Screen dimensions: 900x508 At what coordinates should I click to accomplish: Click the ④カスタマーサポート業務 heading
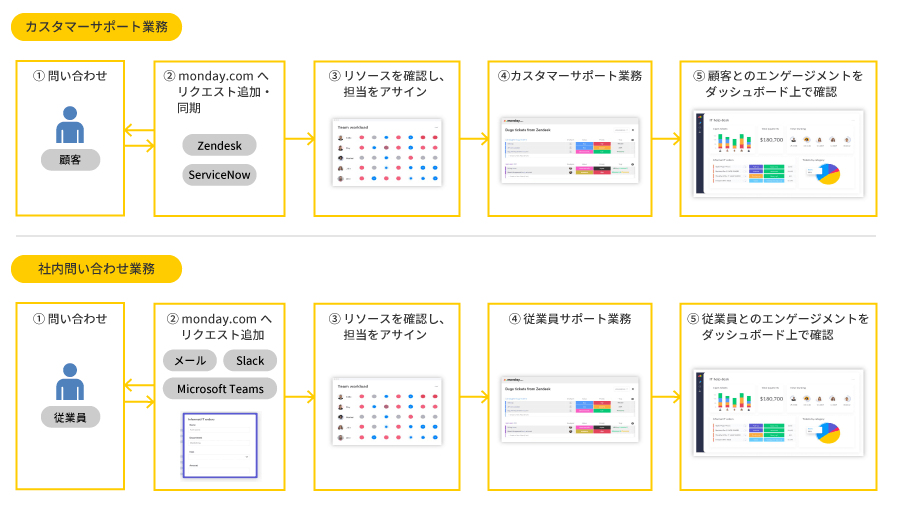[x=570, y=76]
